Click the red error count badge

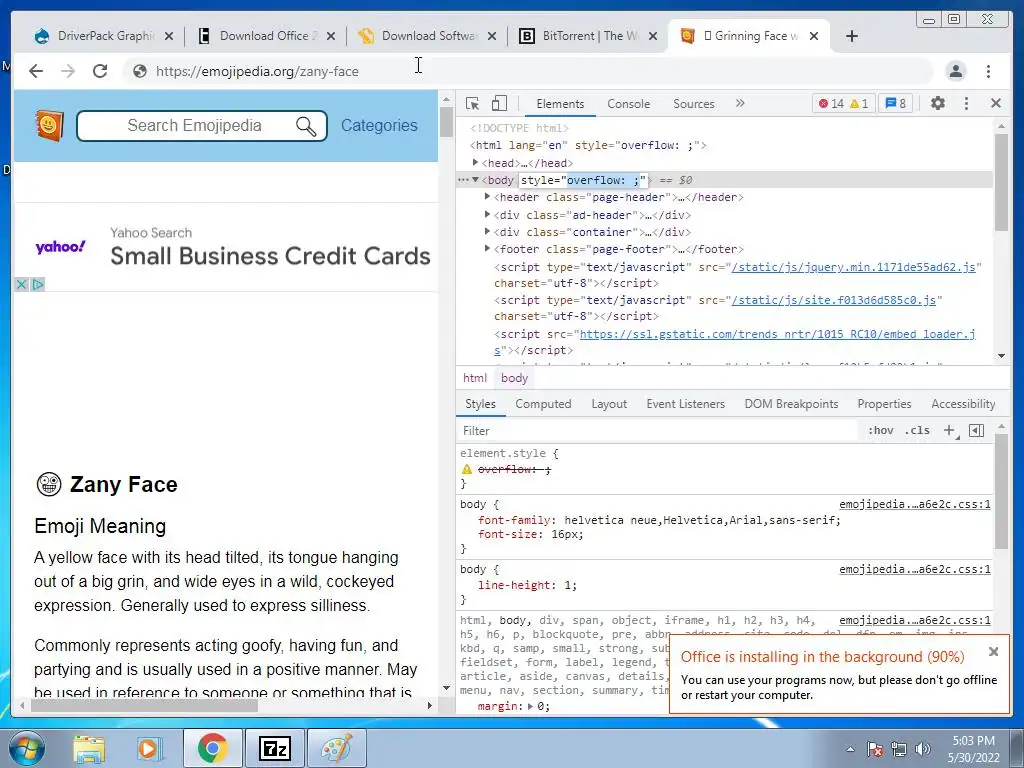pos(831,103)
